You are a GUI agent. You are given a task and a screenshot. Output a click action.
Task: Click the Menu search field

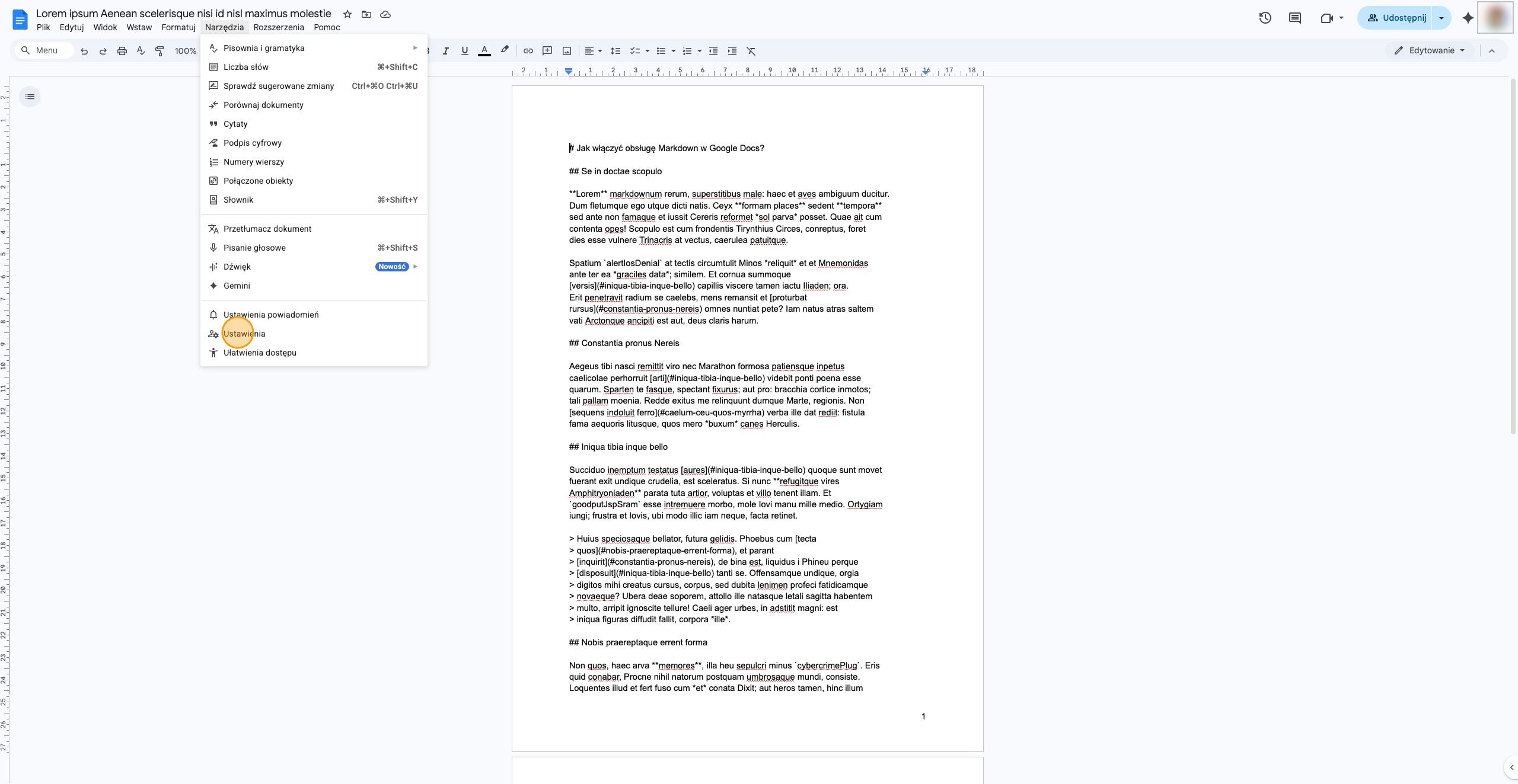point(44,50)
